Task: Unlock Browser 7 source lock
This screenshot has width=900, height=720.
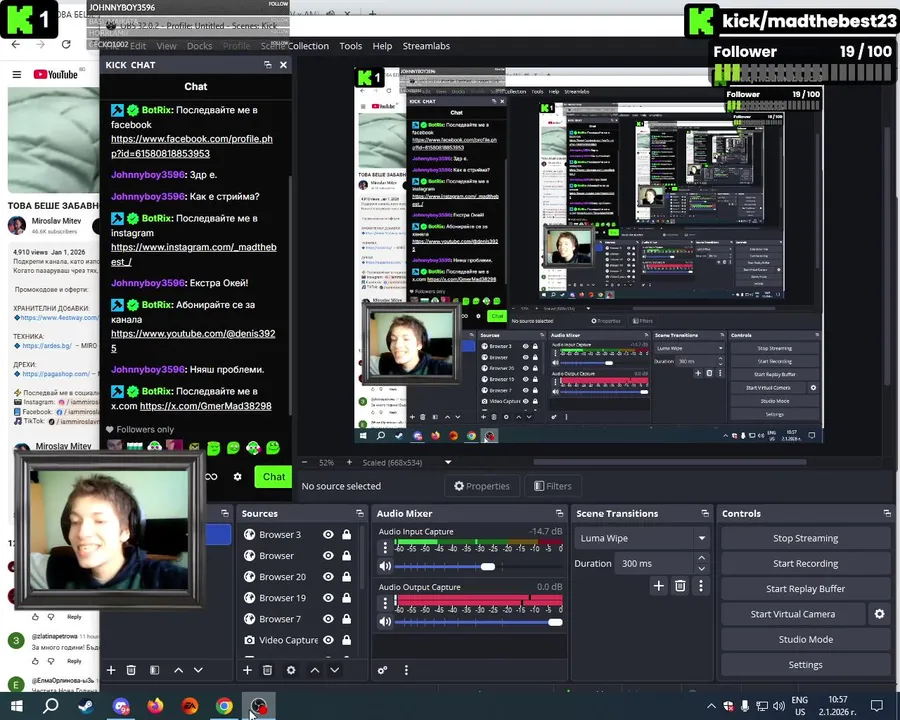Action: [347, 619]
